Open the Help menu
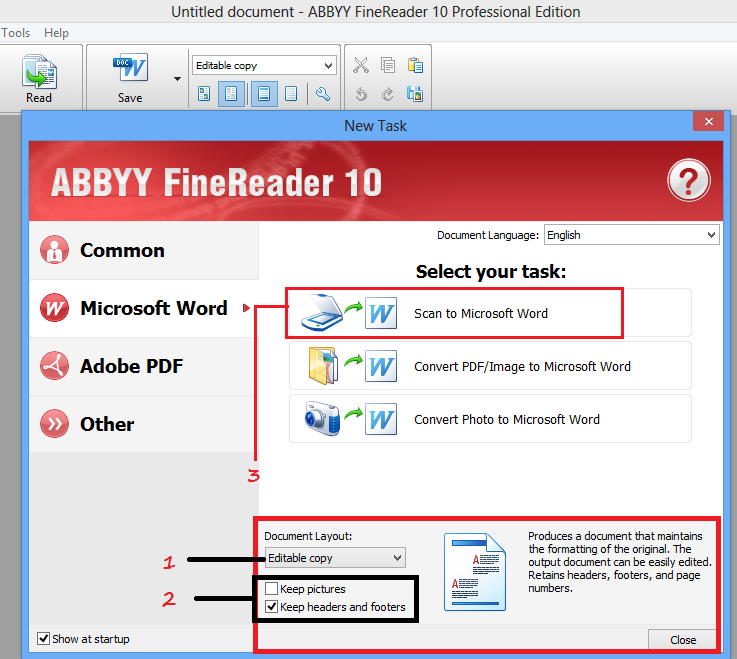737x659 pixels. click(x=56, y=33)
